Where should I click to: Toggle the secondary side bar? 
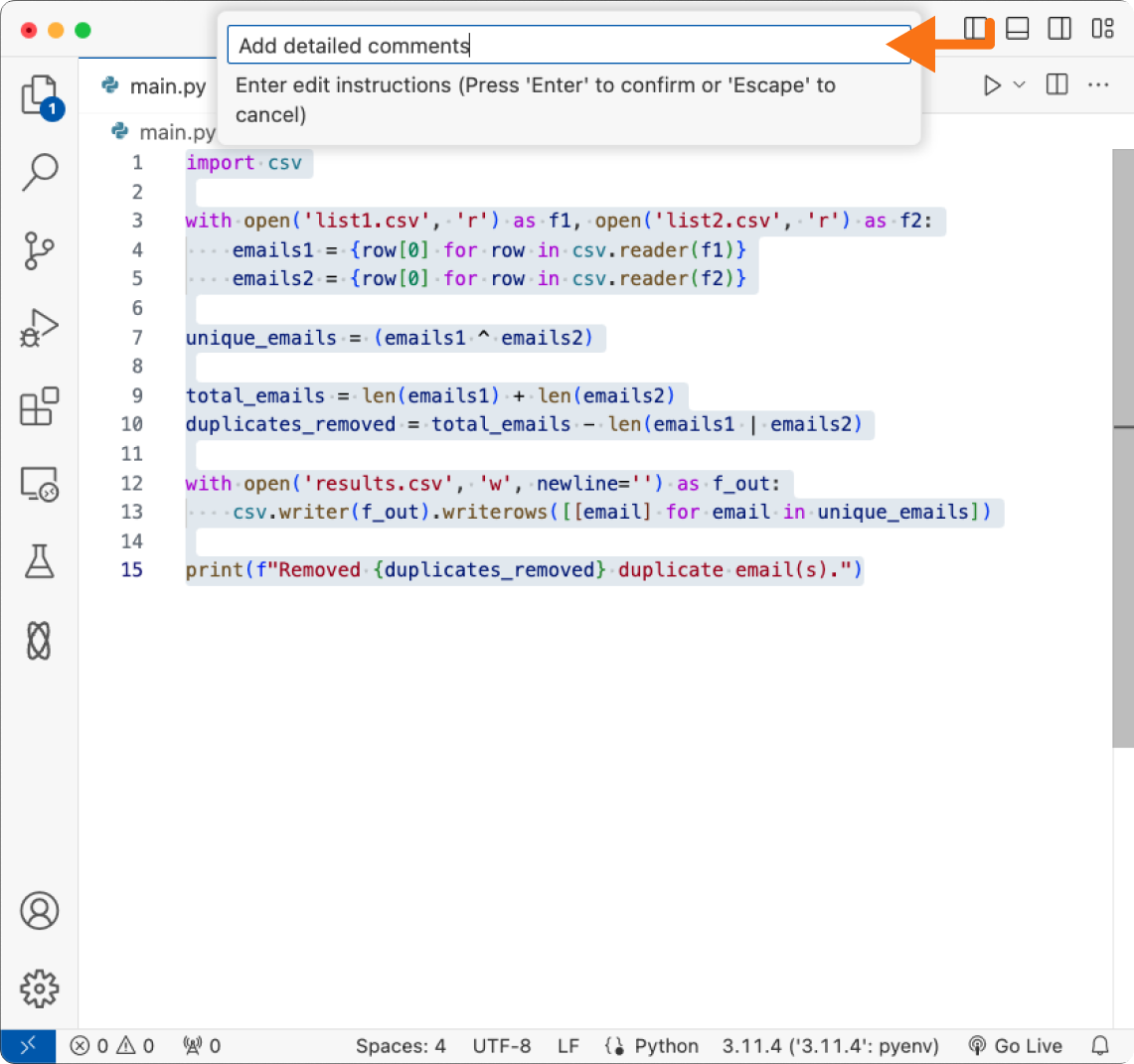tap(1059, 29)
